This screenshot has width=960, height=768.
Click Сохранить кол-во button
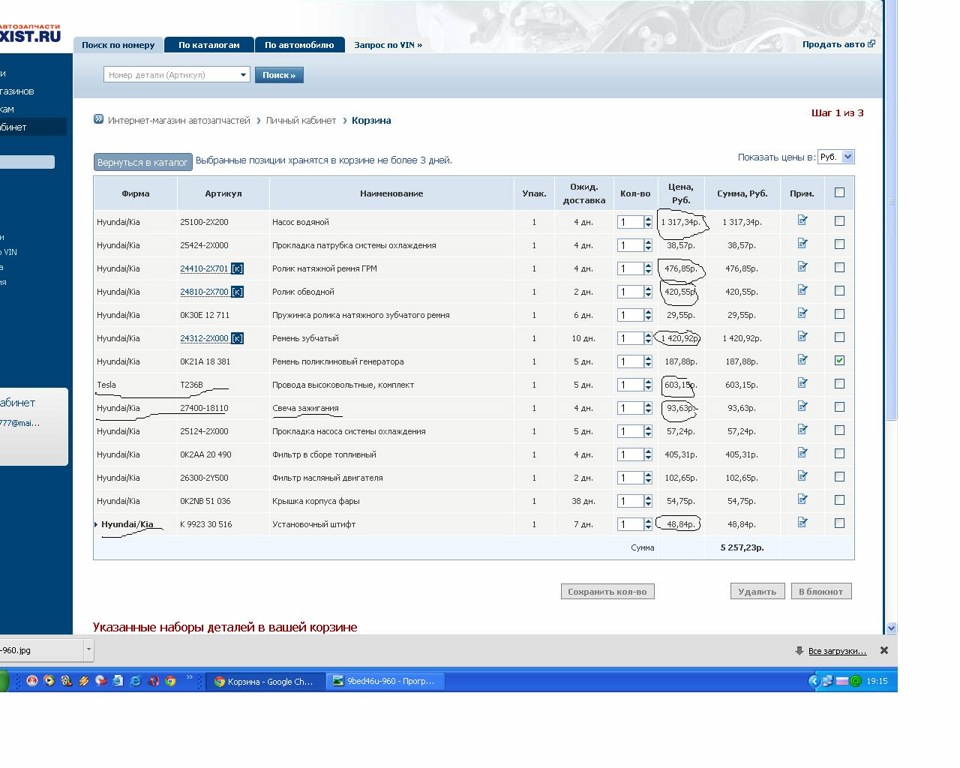[607, 592]
